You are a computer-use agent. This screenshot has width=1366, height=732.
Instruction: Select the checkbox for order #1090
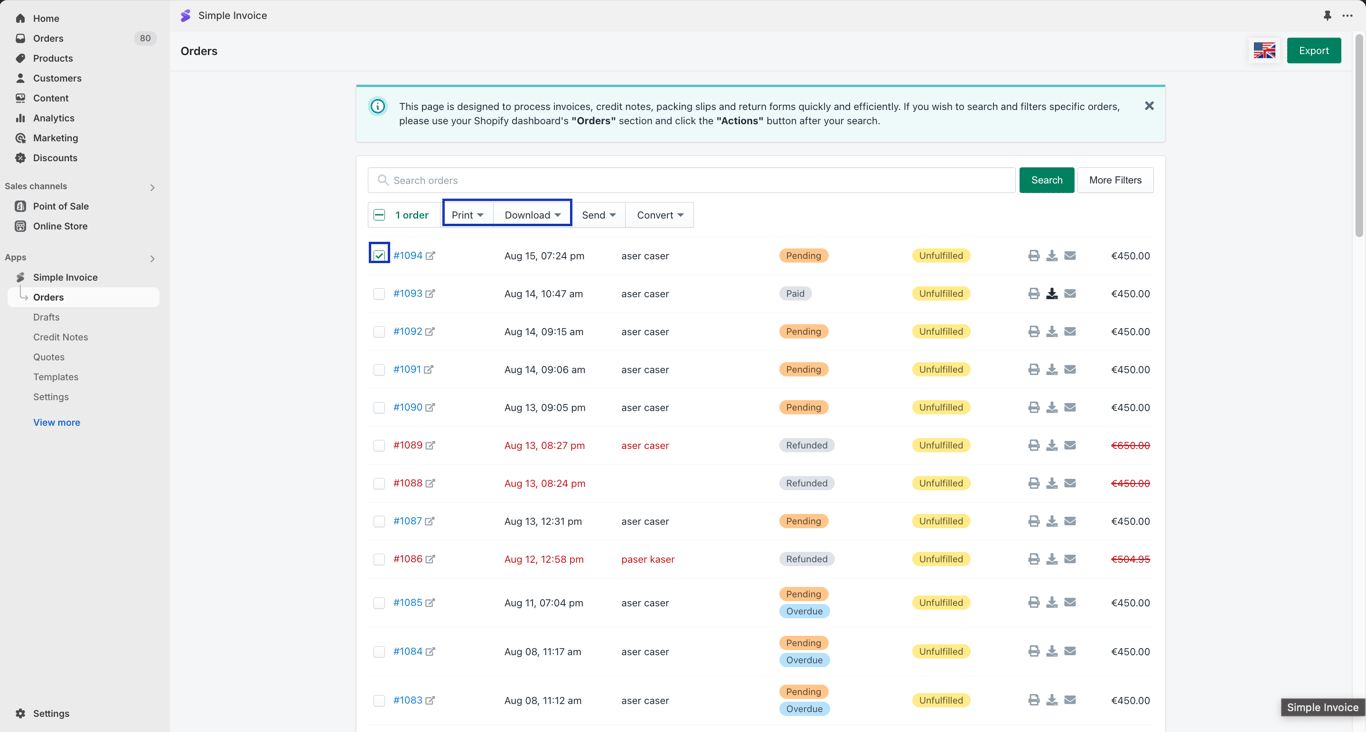[379, 408]
